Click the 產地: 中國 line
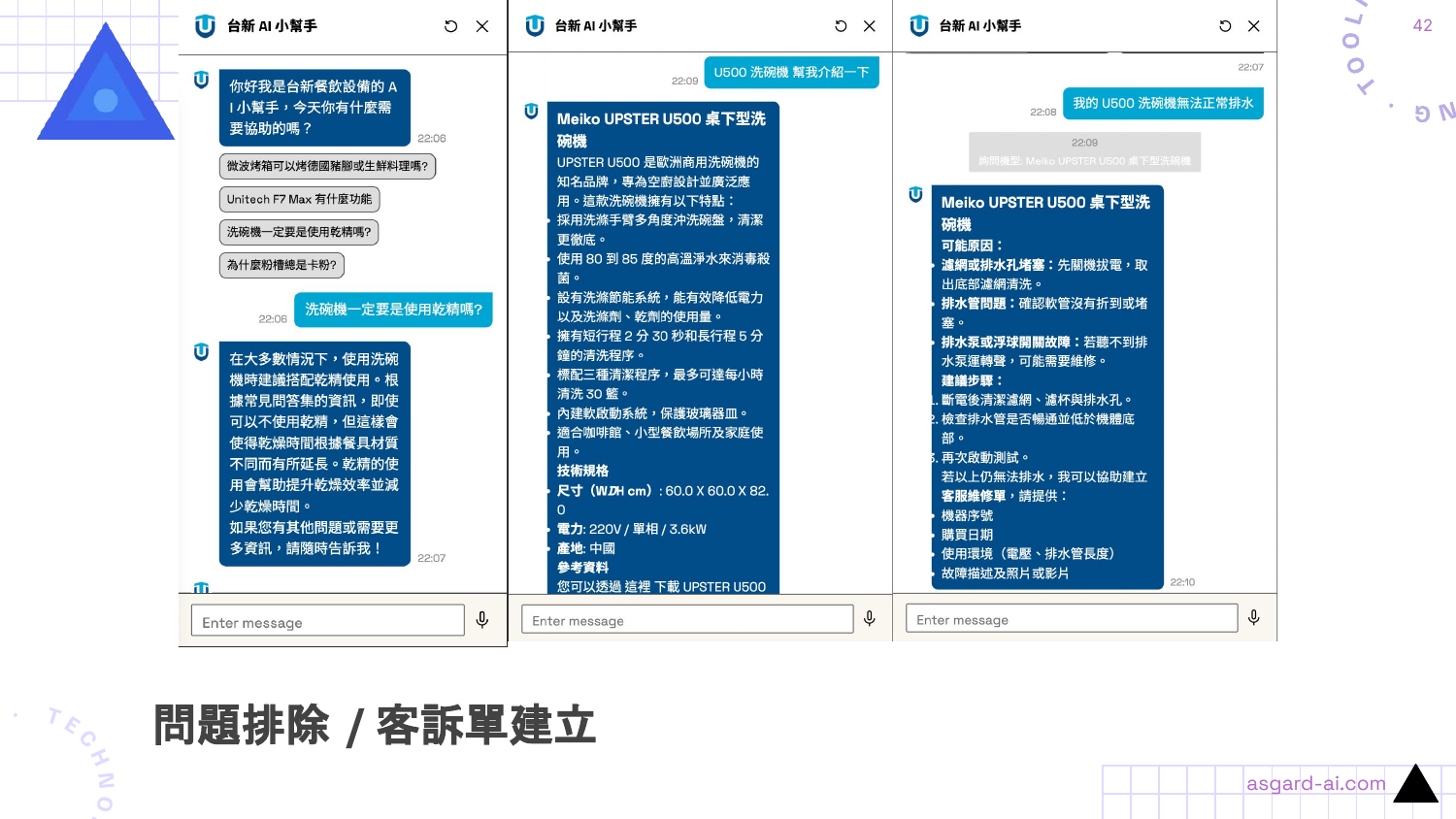The height and width of the screenshot is (819, 1456). pos(585,548)
